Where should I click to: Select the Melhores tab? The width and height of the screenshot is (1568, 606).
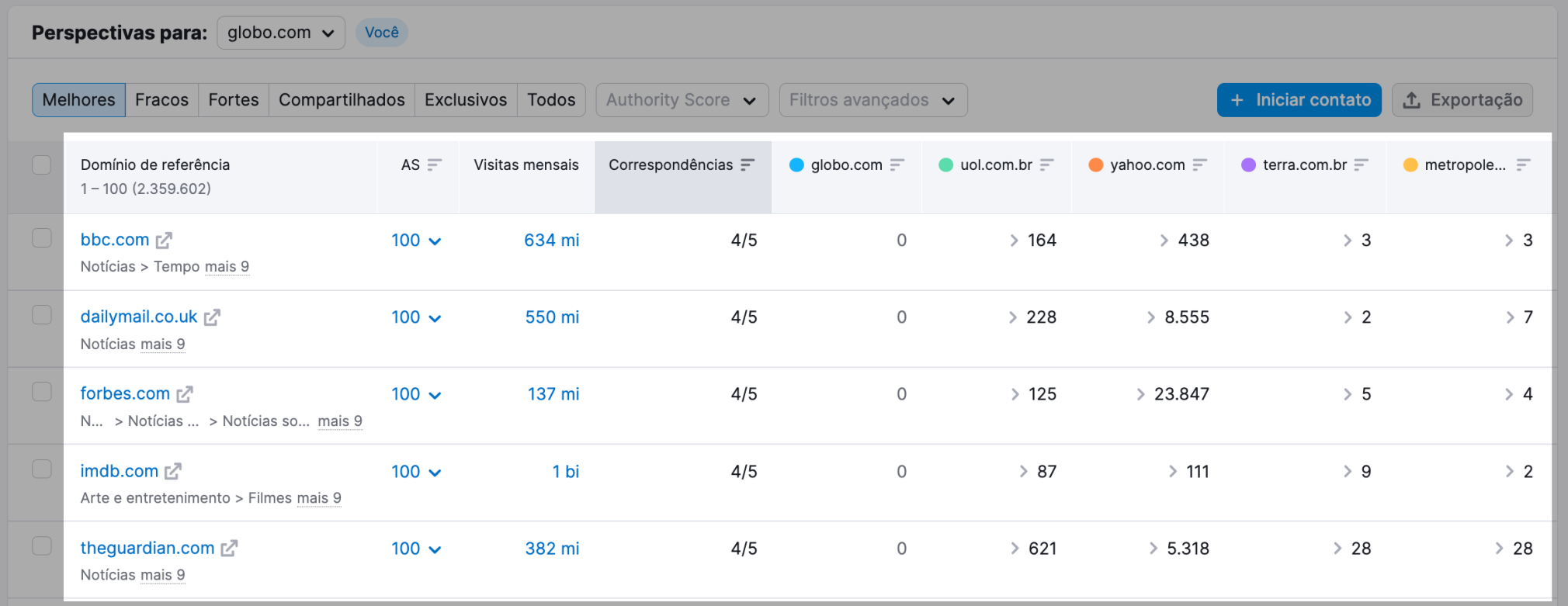[78, 100]
